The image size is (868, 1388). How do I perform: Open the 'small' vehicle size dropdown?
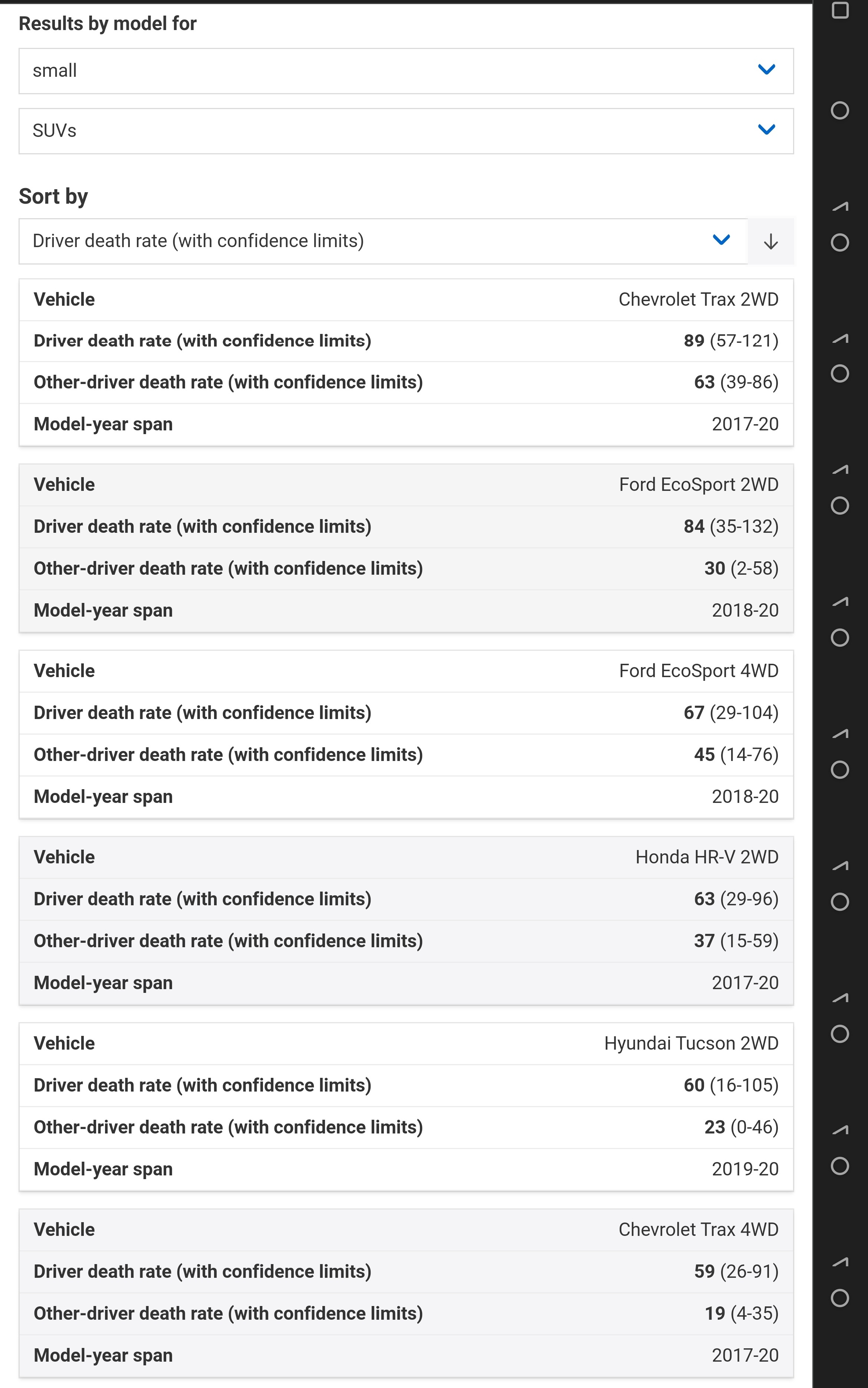click(407, 71)
